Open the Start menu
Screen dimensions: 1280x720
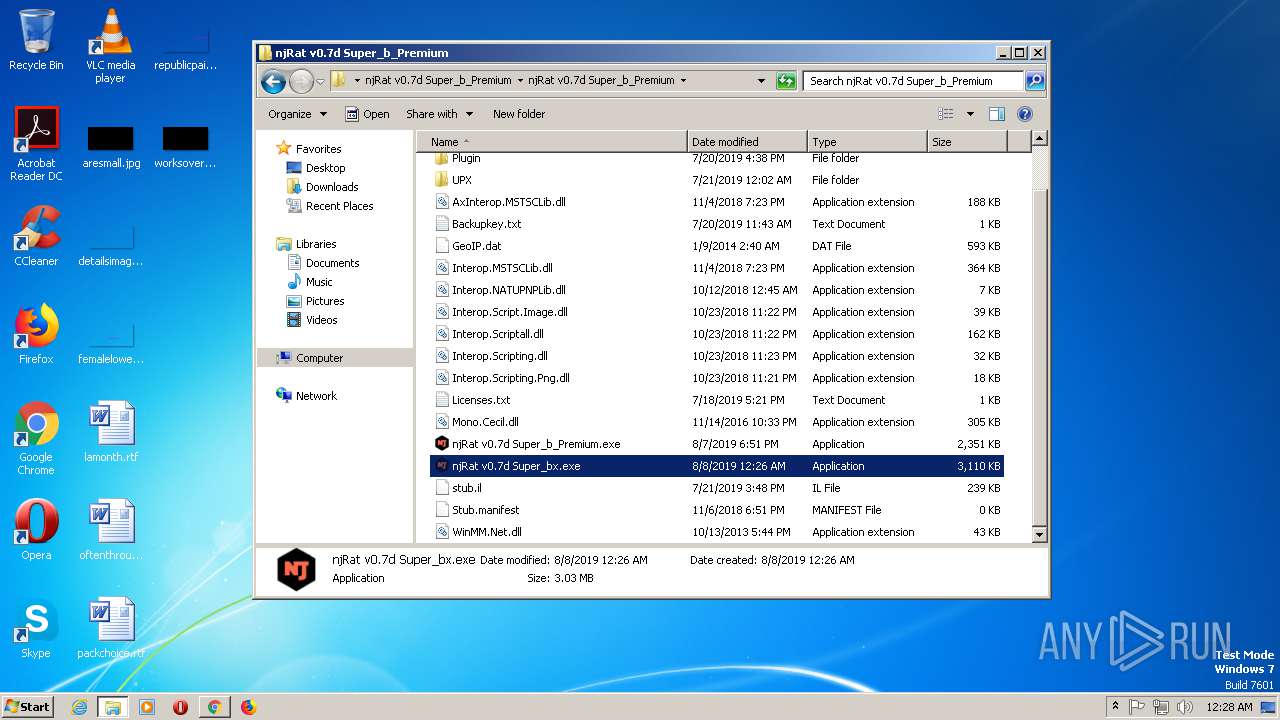click(28, 707)
